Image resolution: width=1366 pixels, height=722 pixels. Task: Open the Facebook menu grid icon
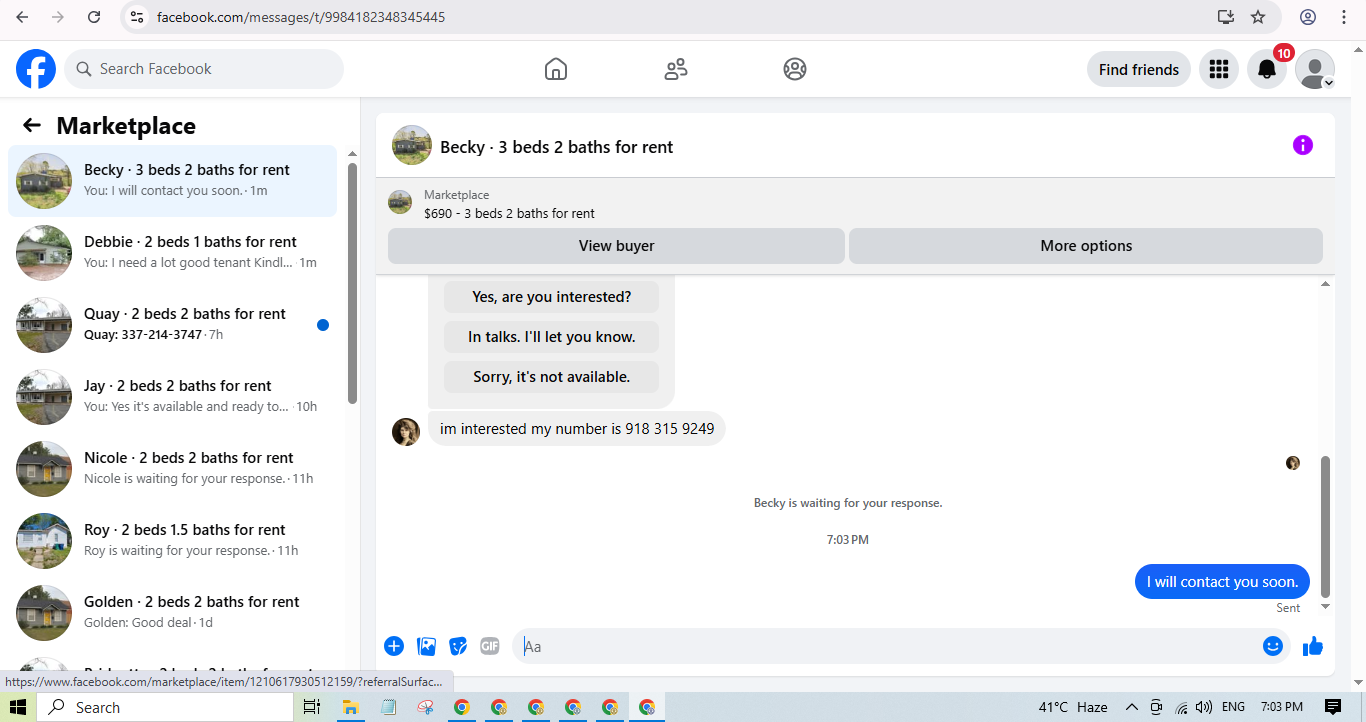pos(1218,69)
